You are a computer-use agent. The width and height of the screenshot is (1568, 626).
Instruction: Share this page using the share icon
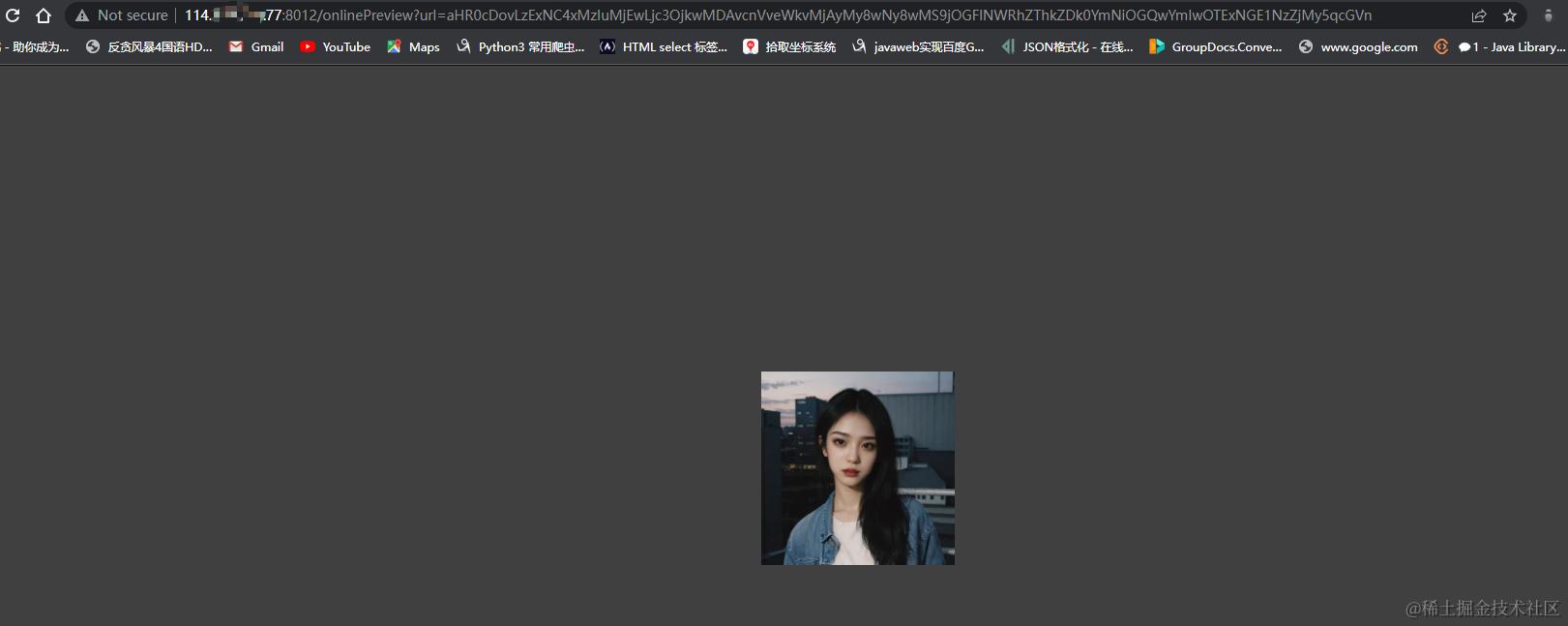1479,15
